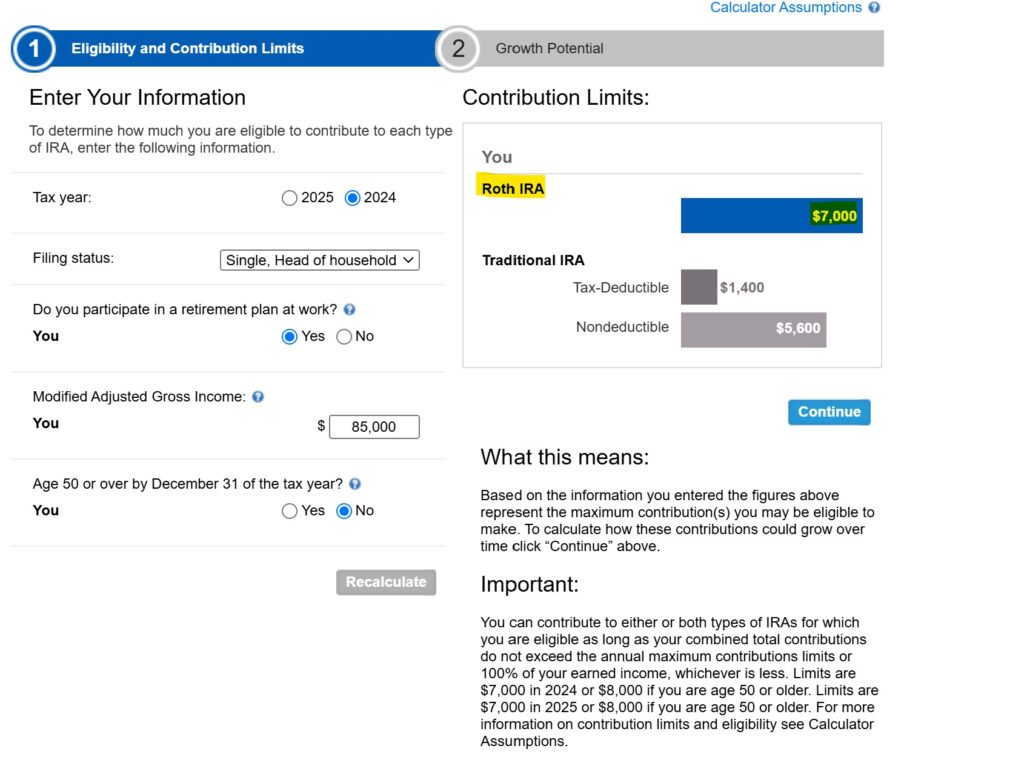The width and height of the screenshot is (1024, 763).
Task: Select Yes for age 50 or over
Action: (x=289, y=511)
